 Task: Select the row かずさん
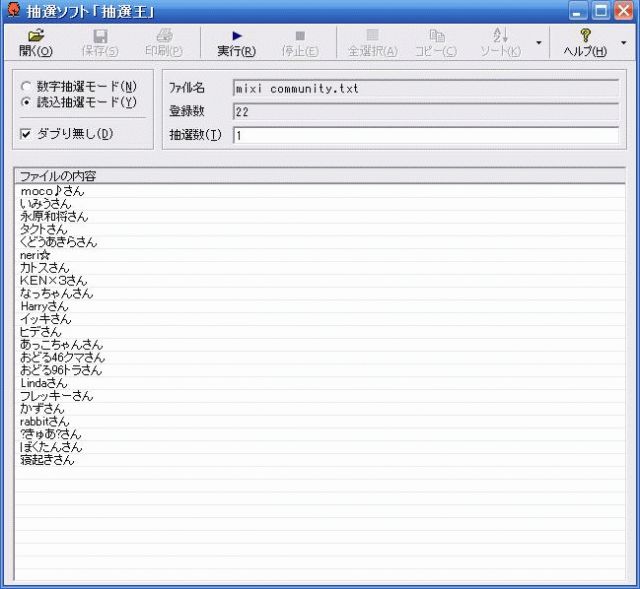[320, 409]
